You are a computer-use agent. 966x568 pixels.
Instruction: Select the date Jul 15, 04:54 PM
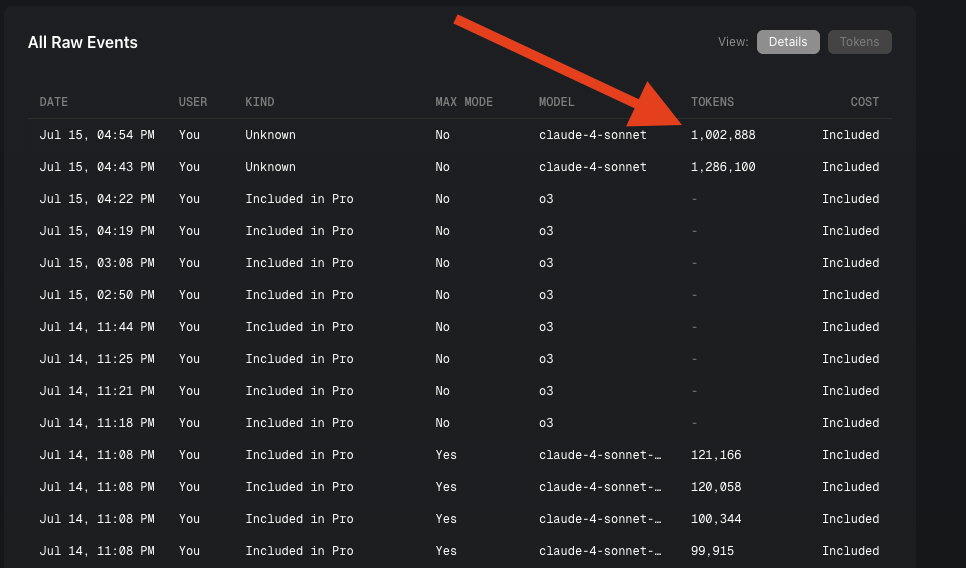pyautogui.click(x=97, y=135)
